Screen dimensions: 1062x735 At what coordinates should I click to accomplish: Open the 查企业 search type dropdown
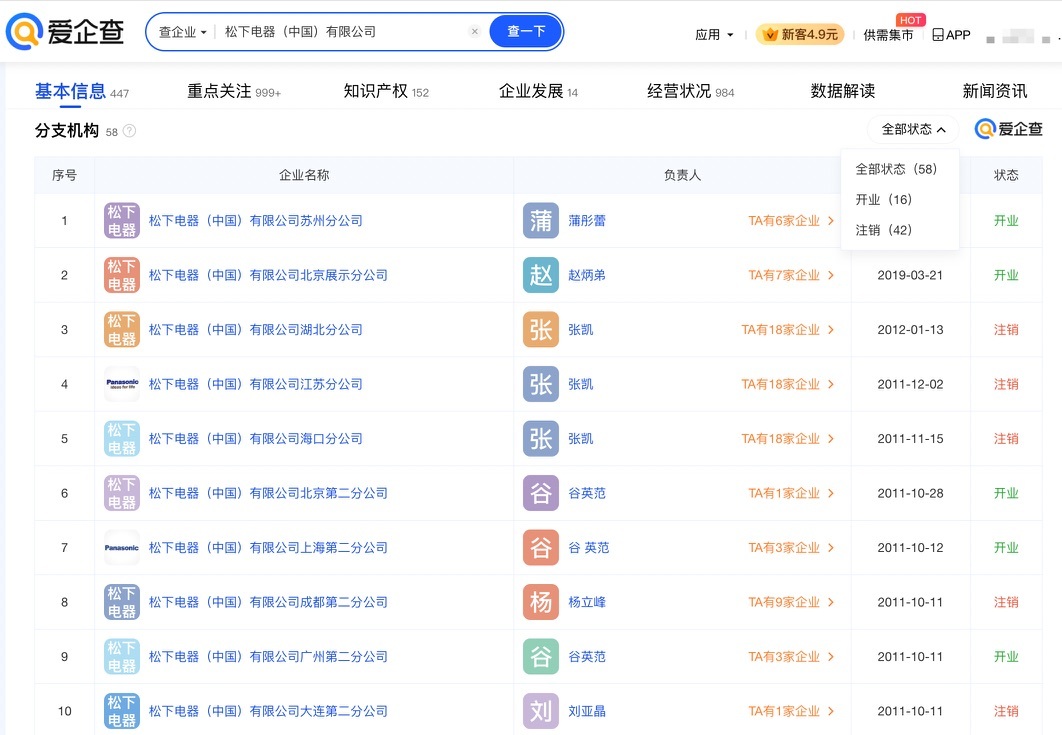182,32
